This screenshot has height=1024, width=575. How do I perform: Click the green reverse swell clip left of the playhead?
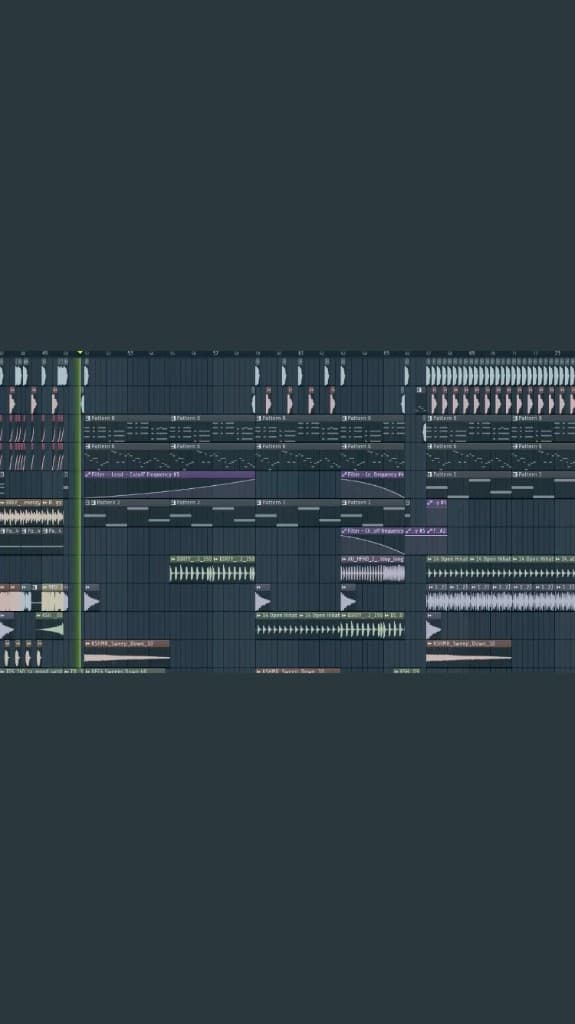(50, 626)
